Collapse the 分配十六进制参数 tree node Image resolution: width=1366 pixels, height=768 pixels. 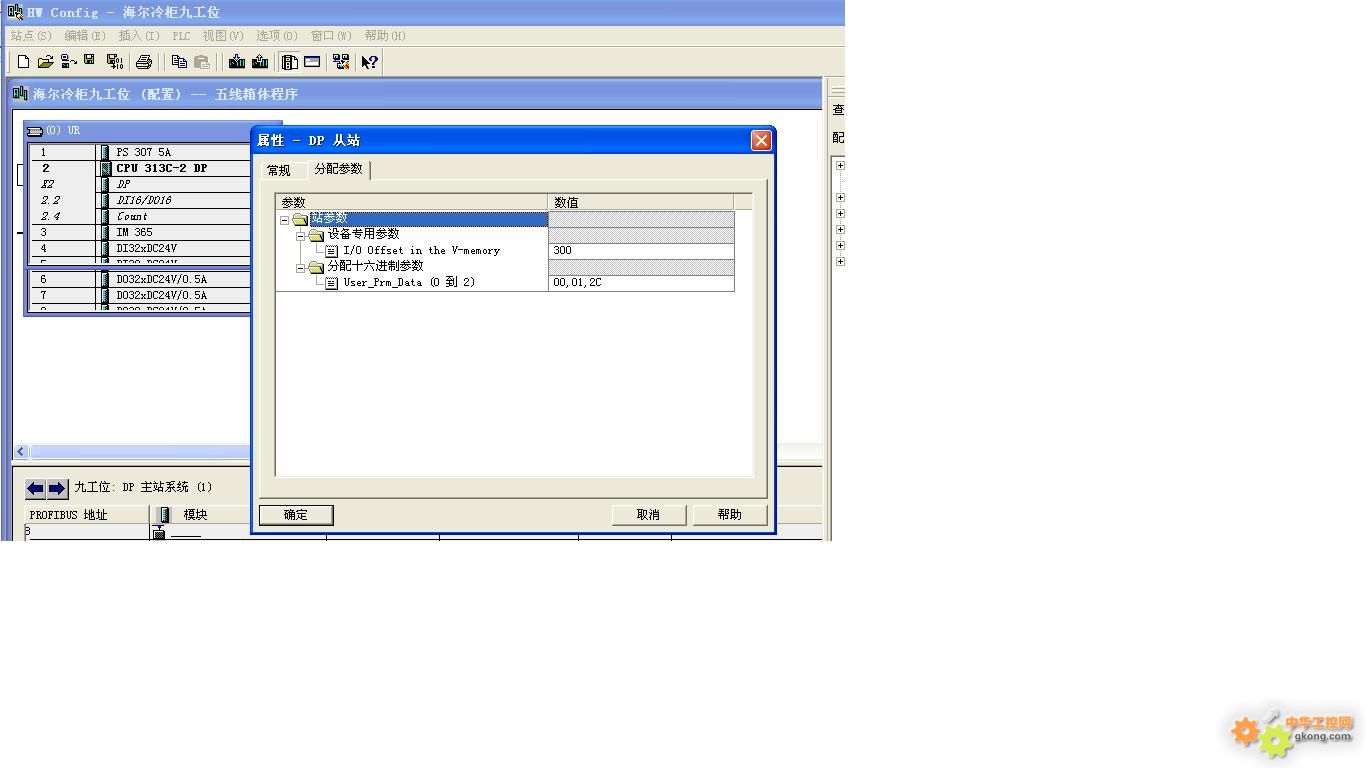[300, 267]
